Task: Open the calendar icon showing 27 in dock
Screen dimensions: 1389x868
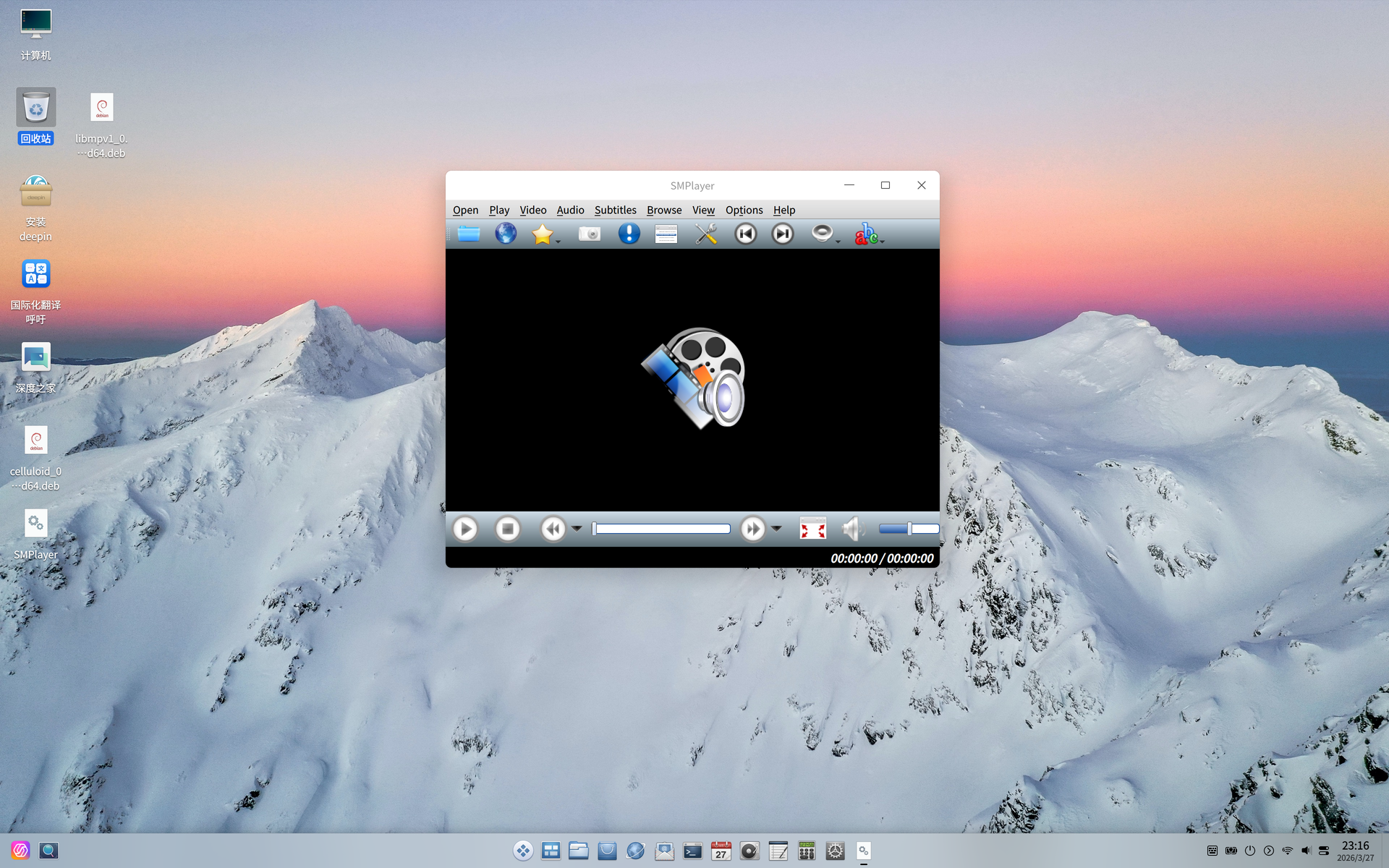Action: click(x=721, y=851)
